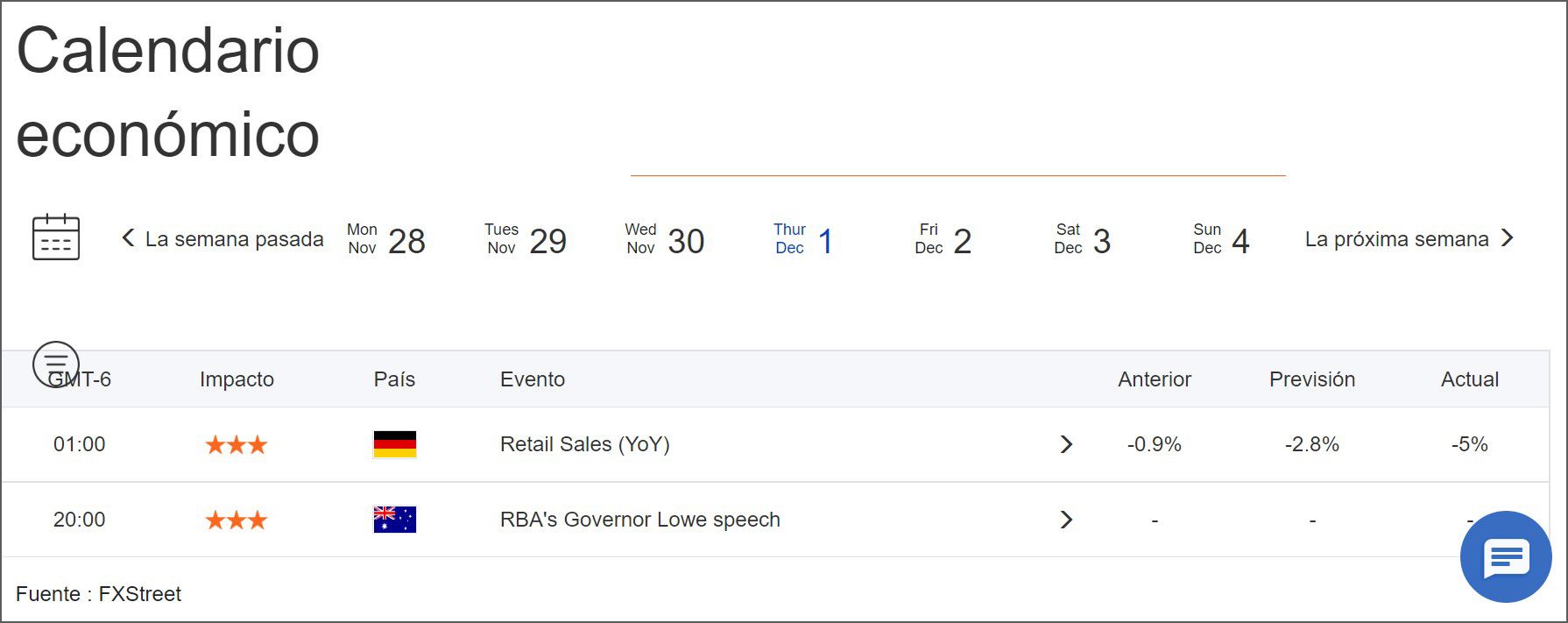Click the Retail Sales (YoY) event name
This screenshot has width=1568, height=623.
(585, 444)
